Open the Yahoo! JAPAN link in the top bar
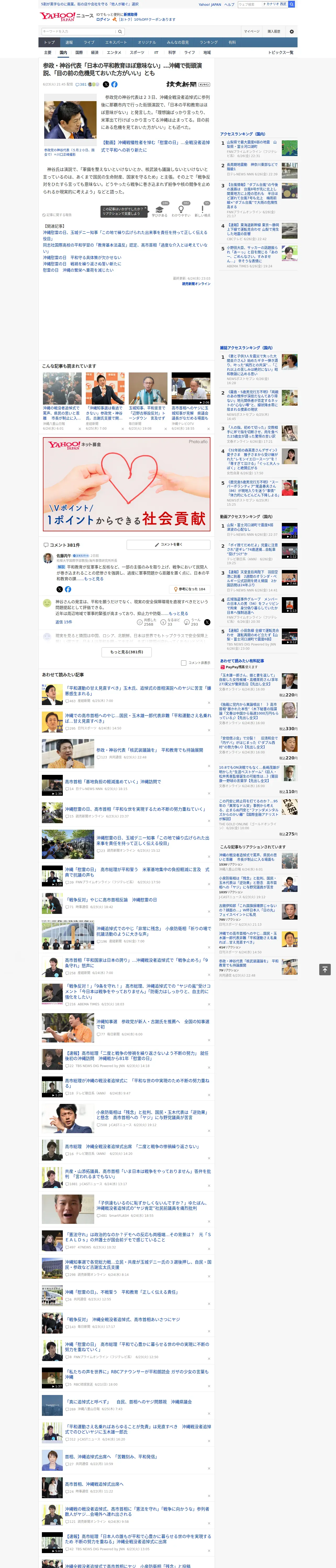 click(210, 4)
